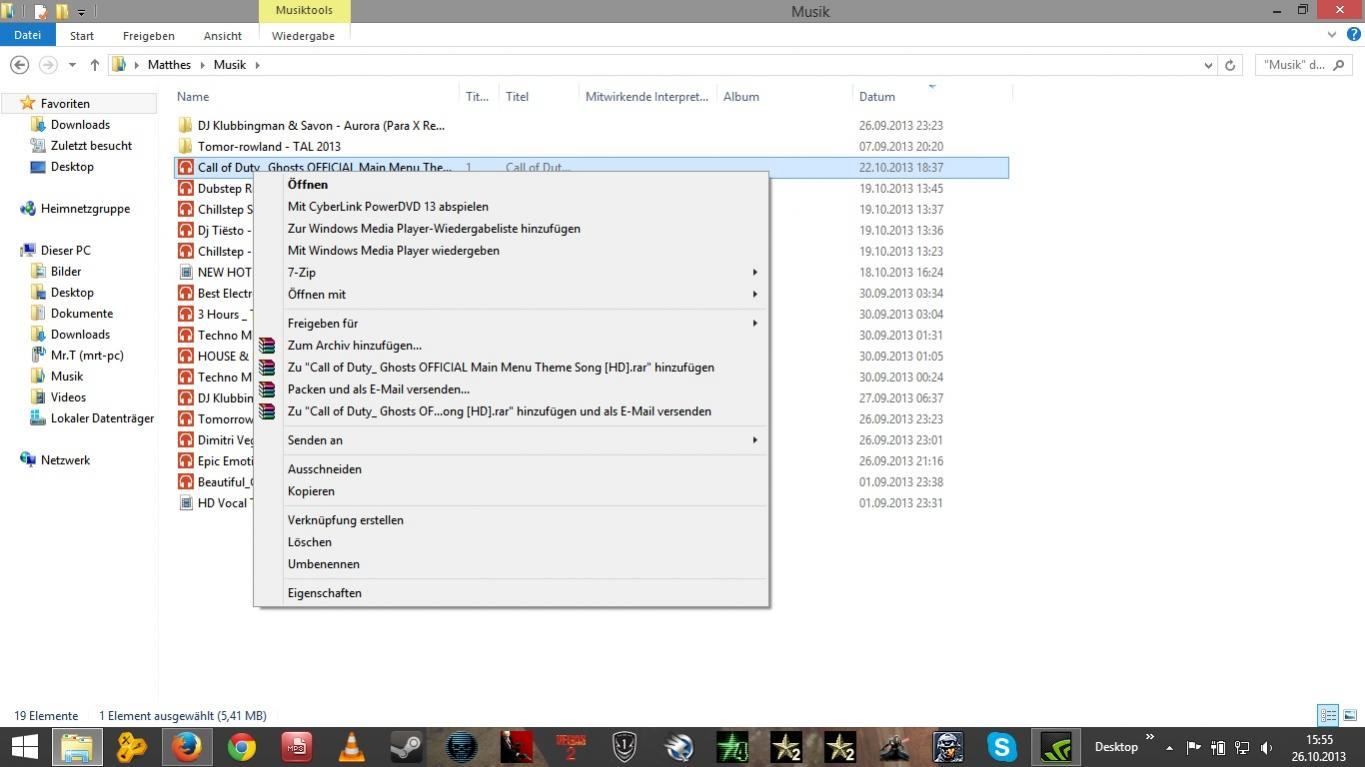Choose Verknüpfung erstellen menu entry
Screen dimensions: 1365x767
pyautogui.click(x=345, y=520)
